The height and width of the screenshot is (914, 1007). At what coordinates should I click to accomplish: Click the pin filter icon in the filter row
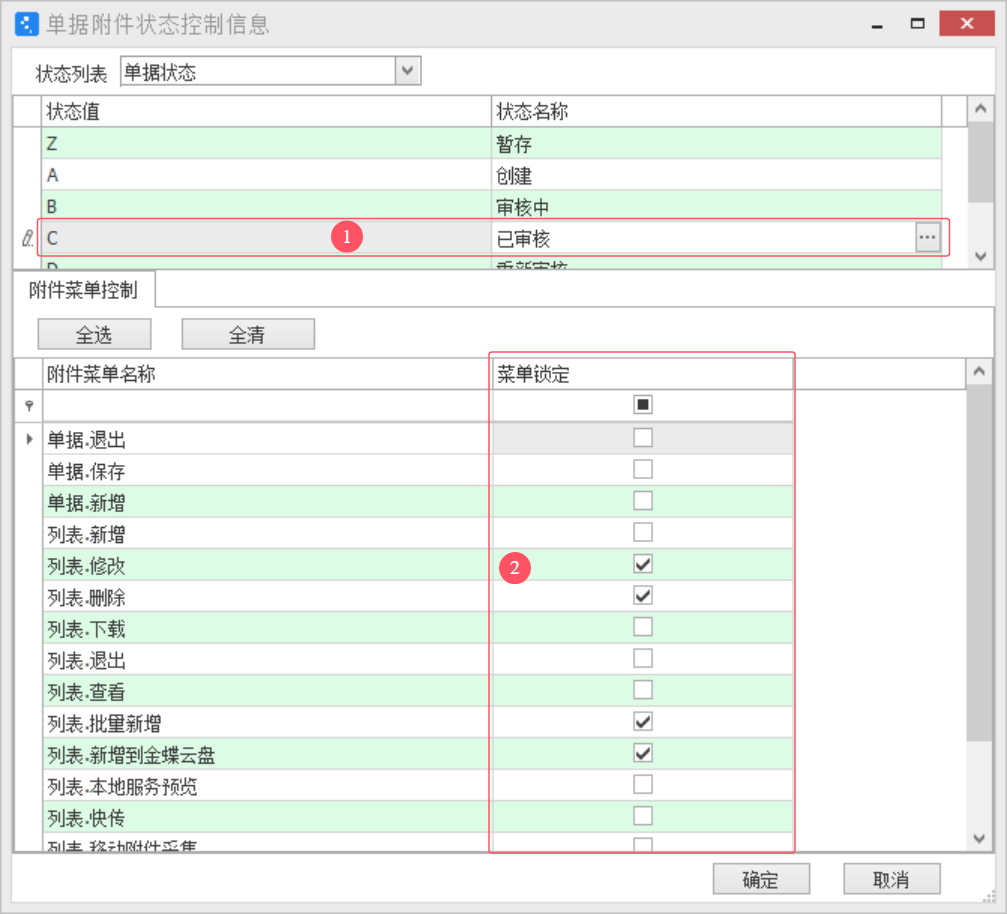[x=30, y=404]
